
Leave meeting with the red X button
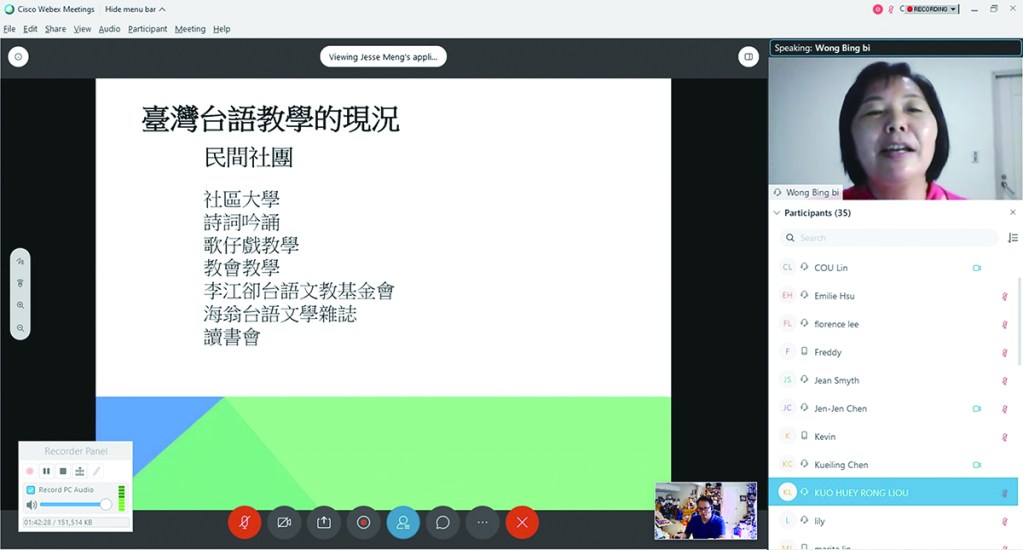pos(522,522)
